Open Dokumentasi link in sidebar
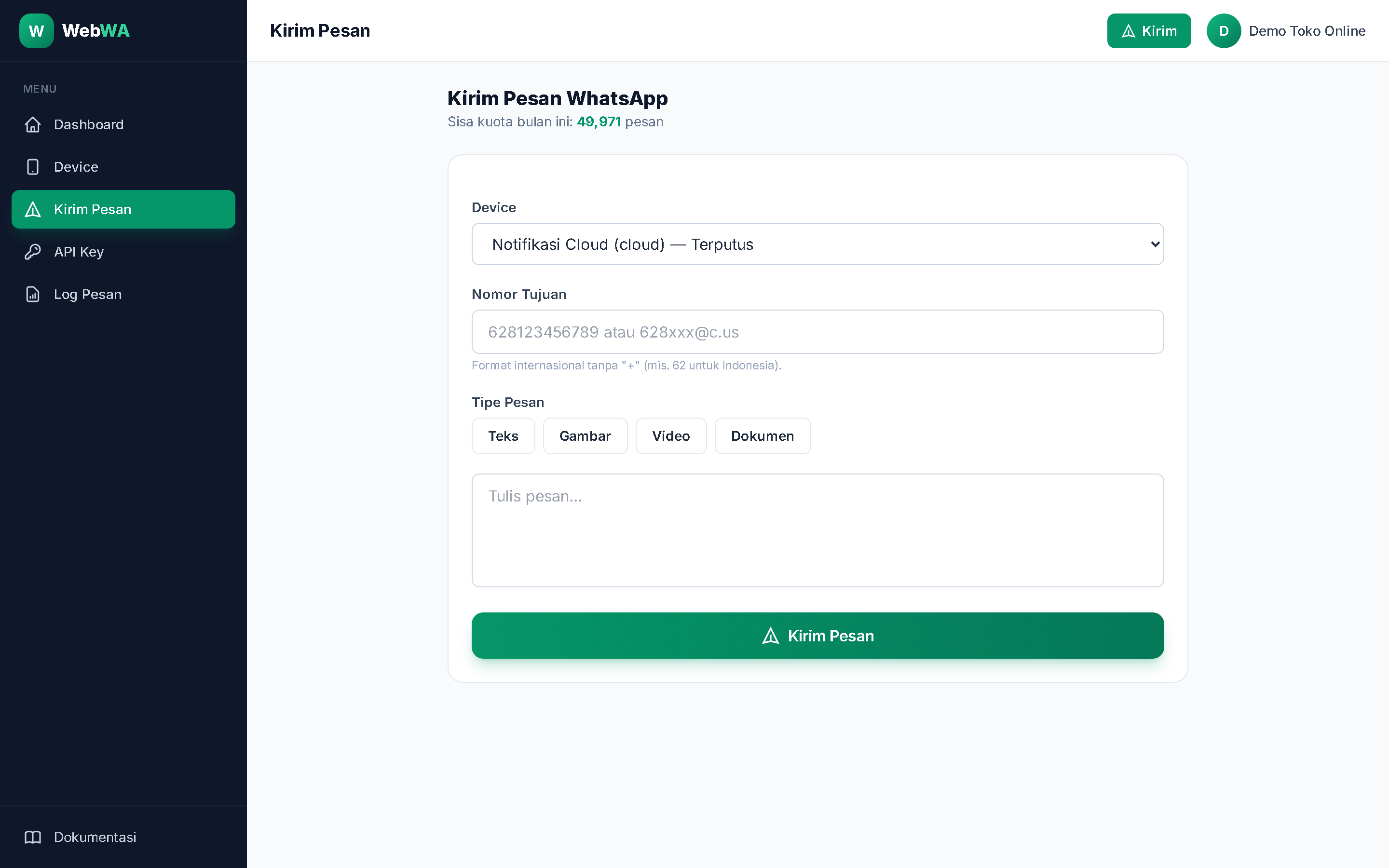Image resolution: width=1389 pixels, height=868 pixels. (x=123, y=837)
